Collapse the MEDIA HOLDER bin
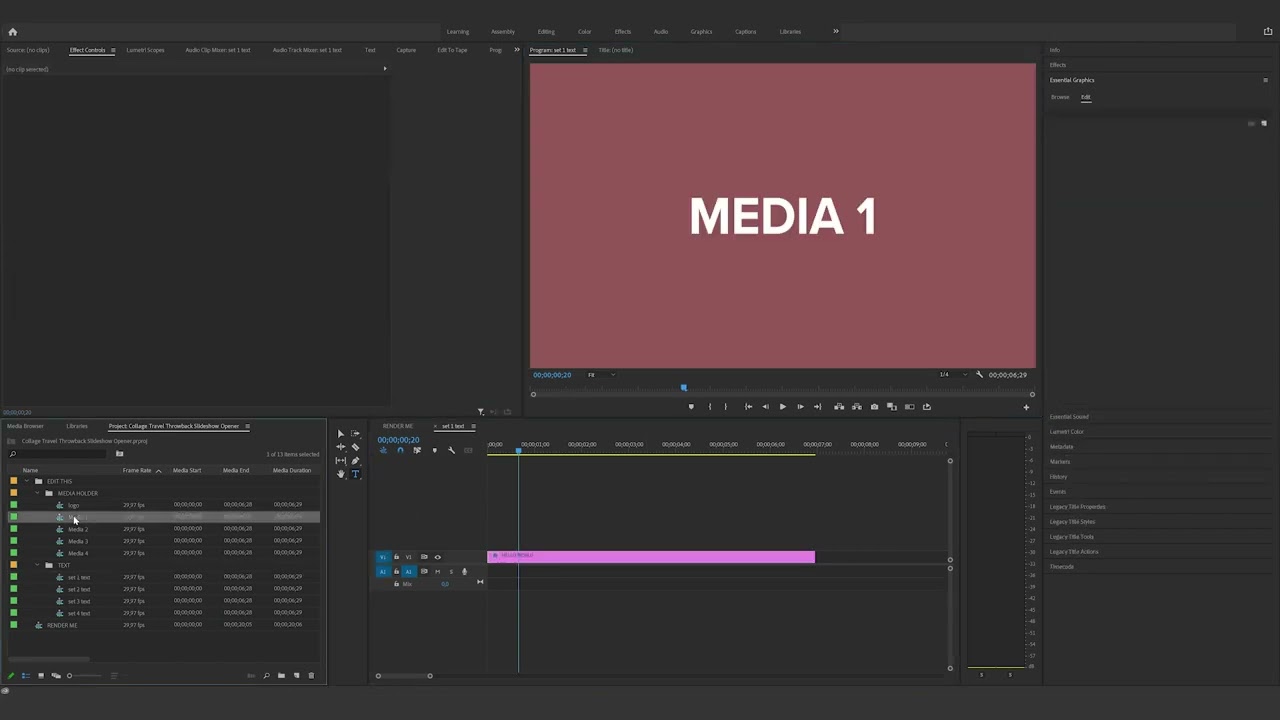The image size is (1280, 720). (37, 493)
